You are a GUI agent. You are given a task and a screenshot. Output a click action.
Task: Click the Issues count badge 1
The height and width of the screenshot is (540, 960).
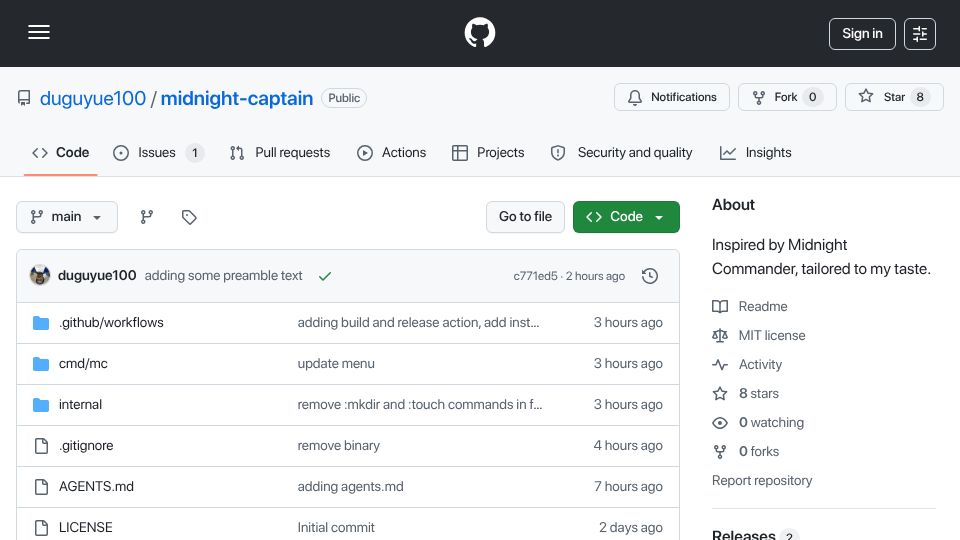(x=195, y=152)
